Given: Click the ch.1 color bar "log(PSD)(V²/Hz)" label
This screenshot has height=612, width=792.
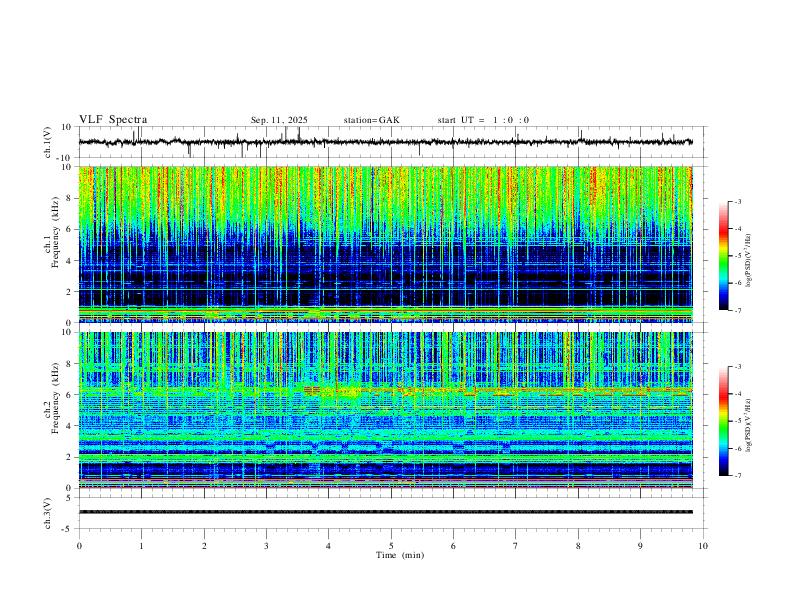Looking at the screenshot, I should pos(748,261).
